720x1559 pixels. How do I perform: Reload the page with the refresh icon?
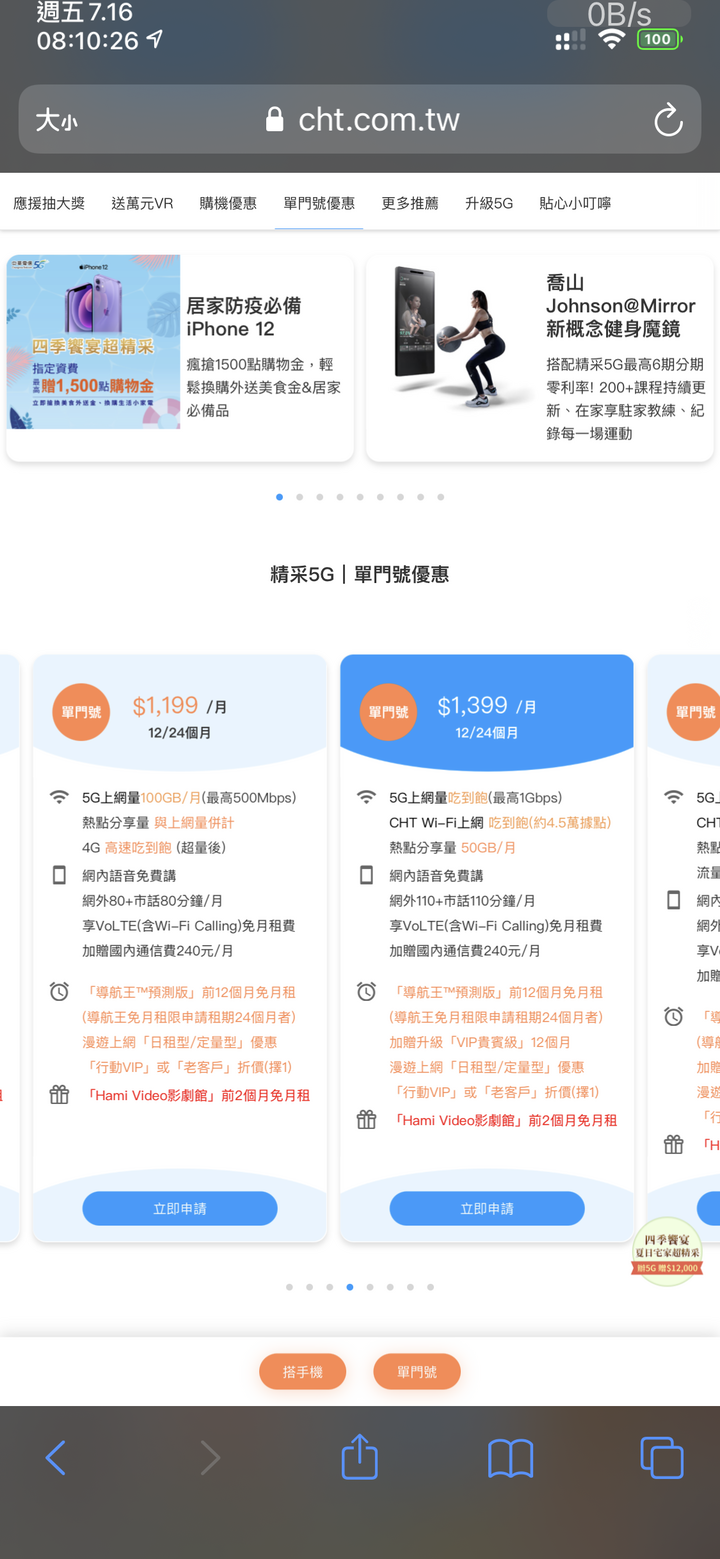668,121
